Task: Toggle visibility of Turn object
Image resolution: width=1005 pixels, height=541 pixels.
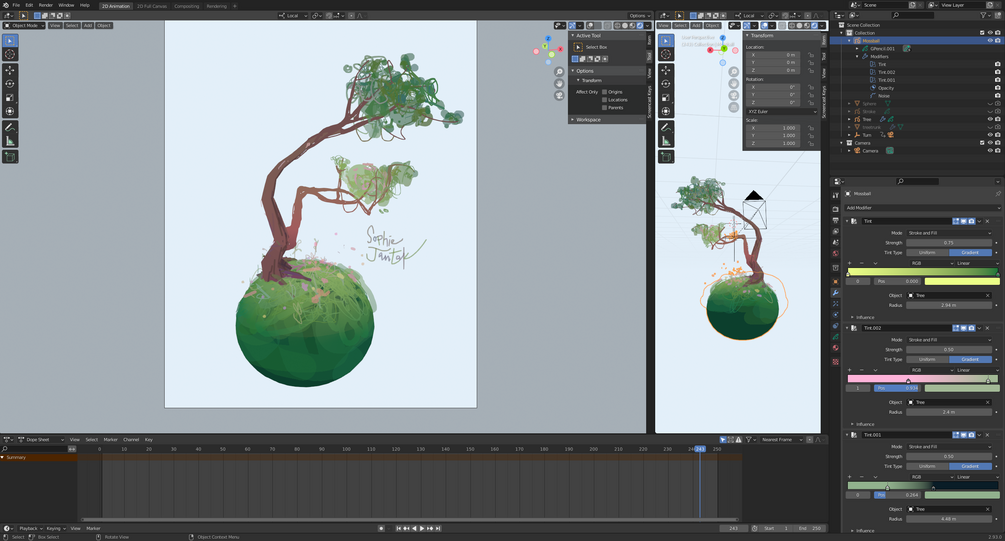Action: (x=990, y=135)
